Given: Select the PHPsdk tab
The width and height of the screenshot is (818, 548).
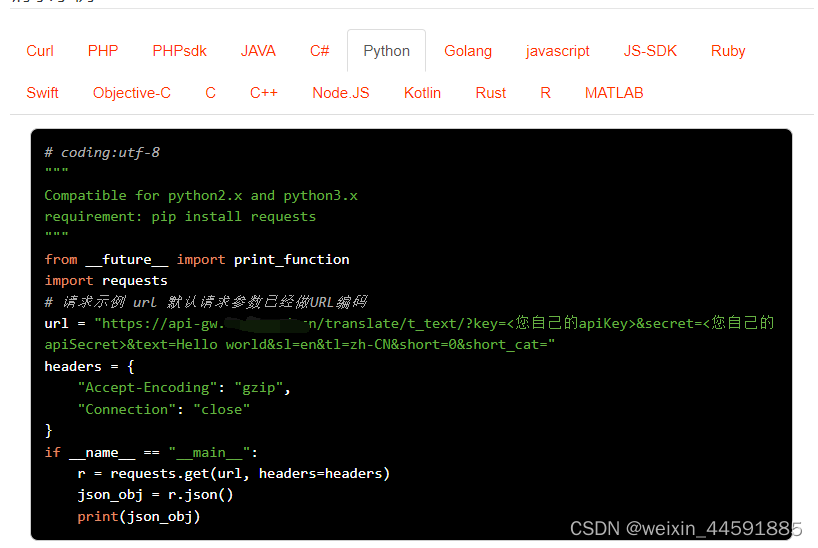Looking at the screenshot, I should (x=180, y=51).
